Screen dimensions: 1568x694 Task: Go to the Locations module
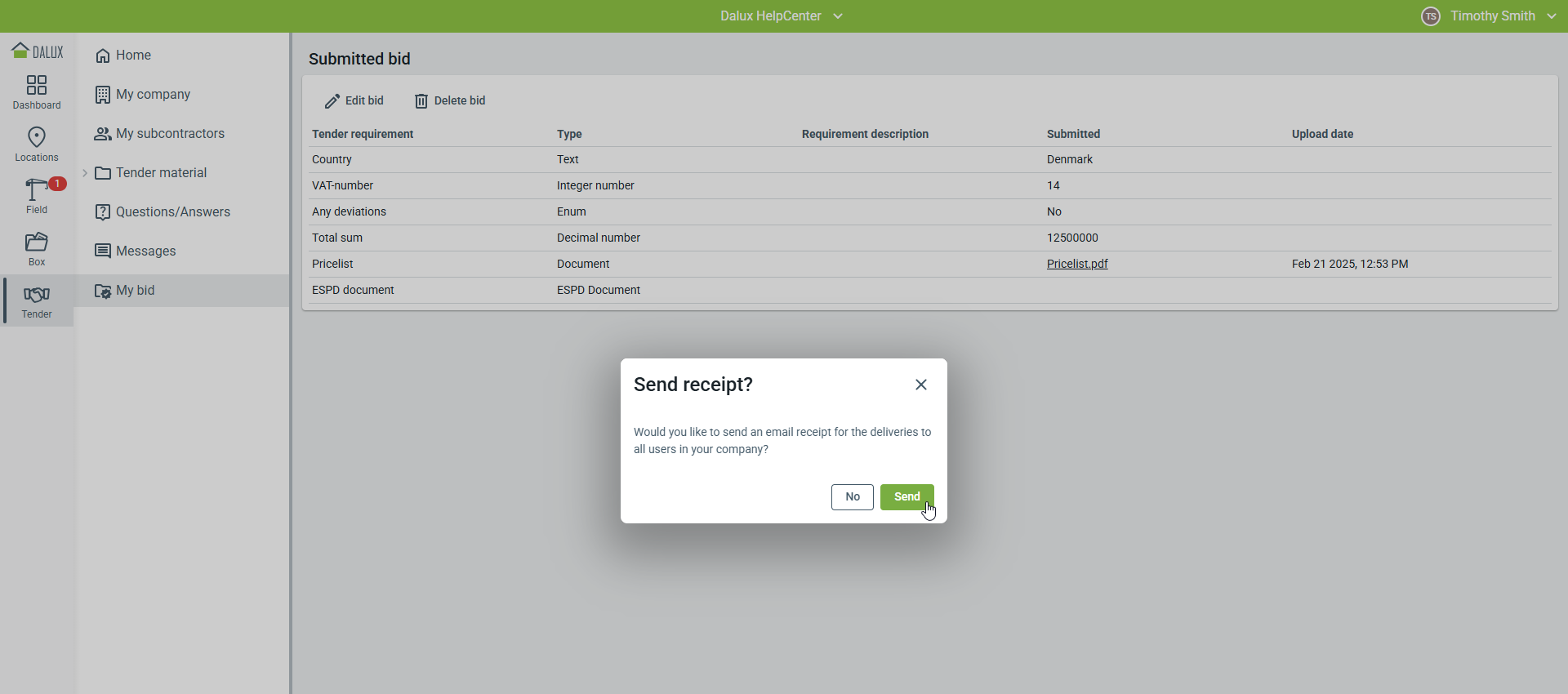[x=37, y=144]
